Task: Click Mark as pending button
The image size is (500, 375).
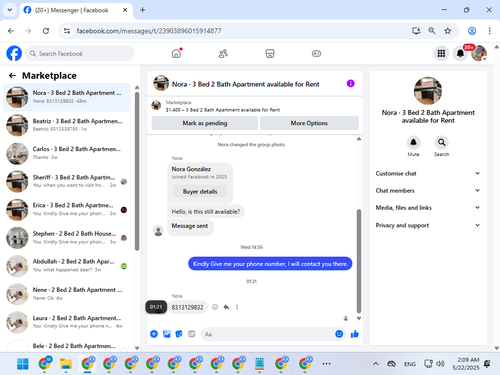Action: pyautogui.click(x=205, y=123)
